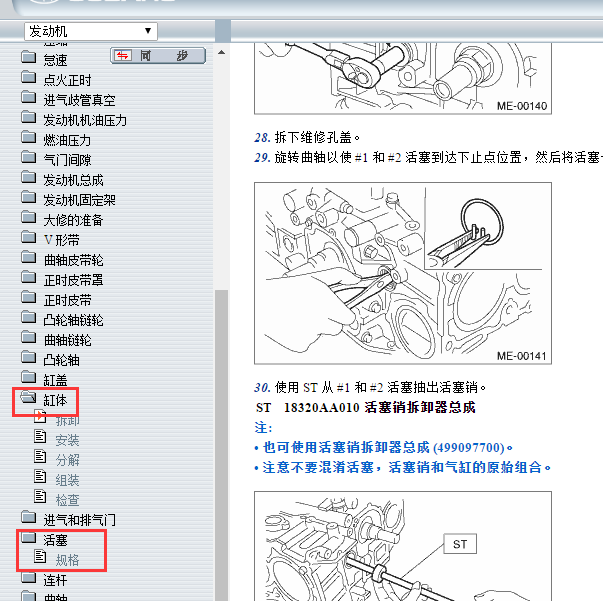Open the 曲轴链轮 folder icon
The height and width of the screenshot is (601, 603).
point(28,337)
